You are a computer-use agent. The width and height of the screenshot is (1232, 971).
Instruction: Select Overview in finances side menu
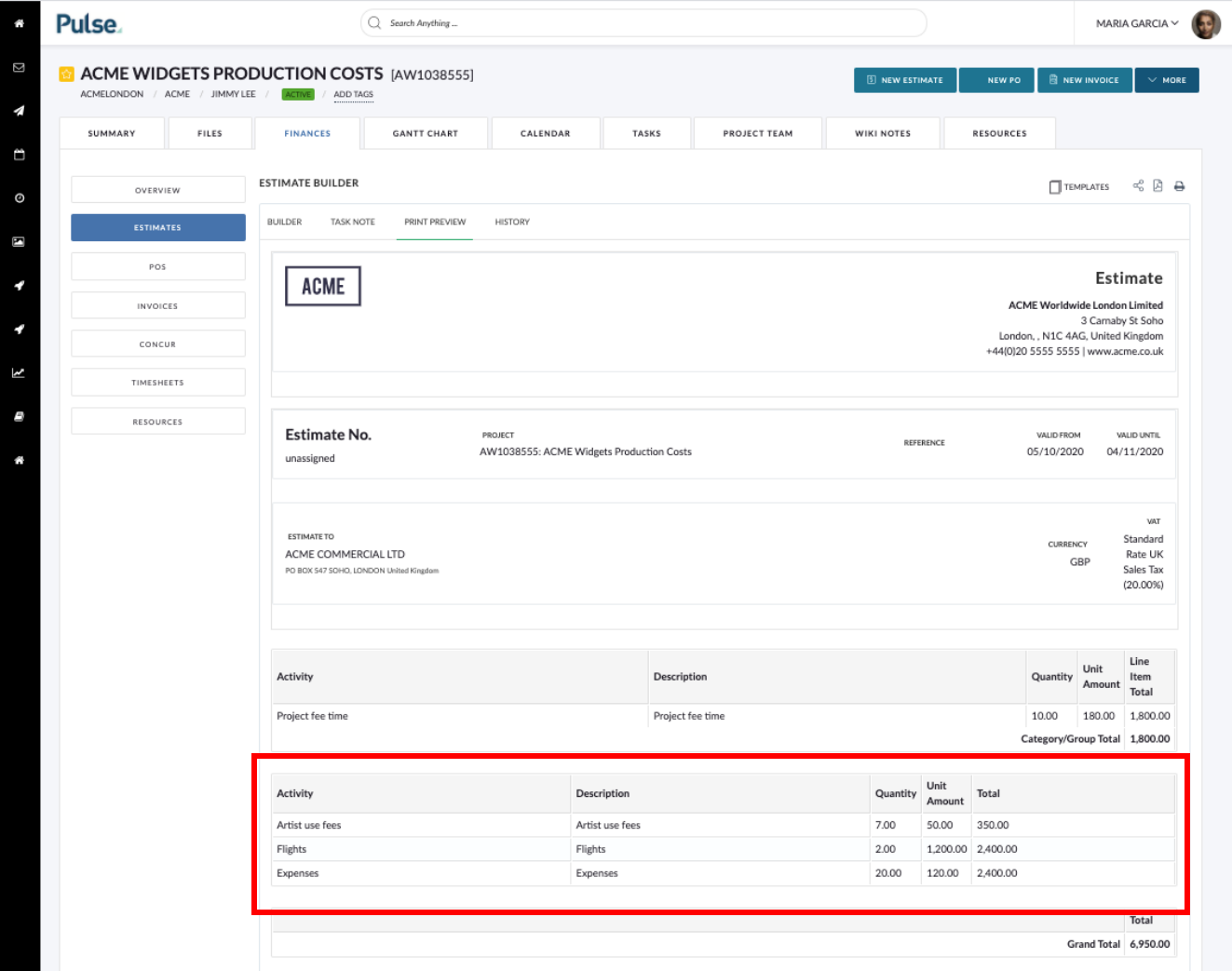[158, 190]
